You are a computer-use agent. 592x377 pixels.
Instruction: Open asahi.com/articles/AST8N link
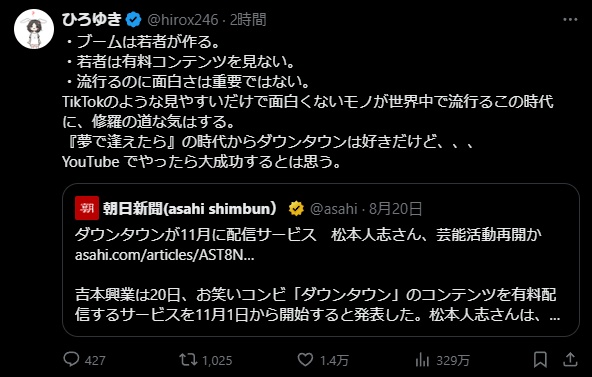click(x=165, y=255)
